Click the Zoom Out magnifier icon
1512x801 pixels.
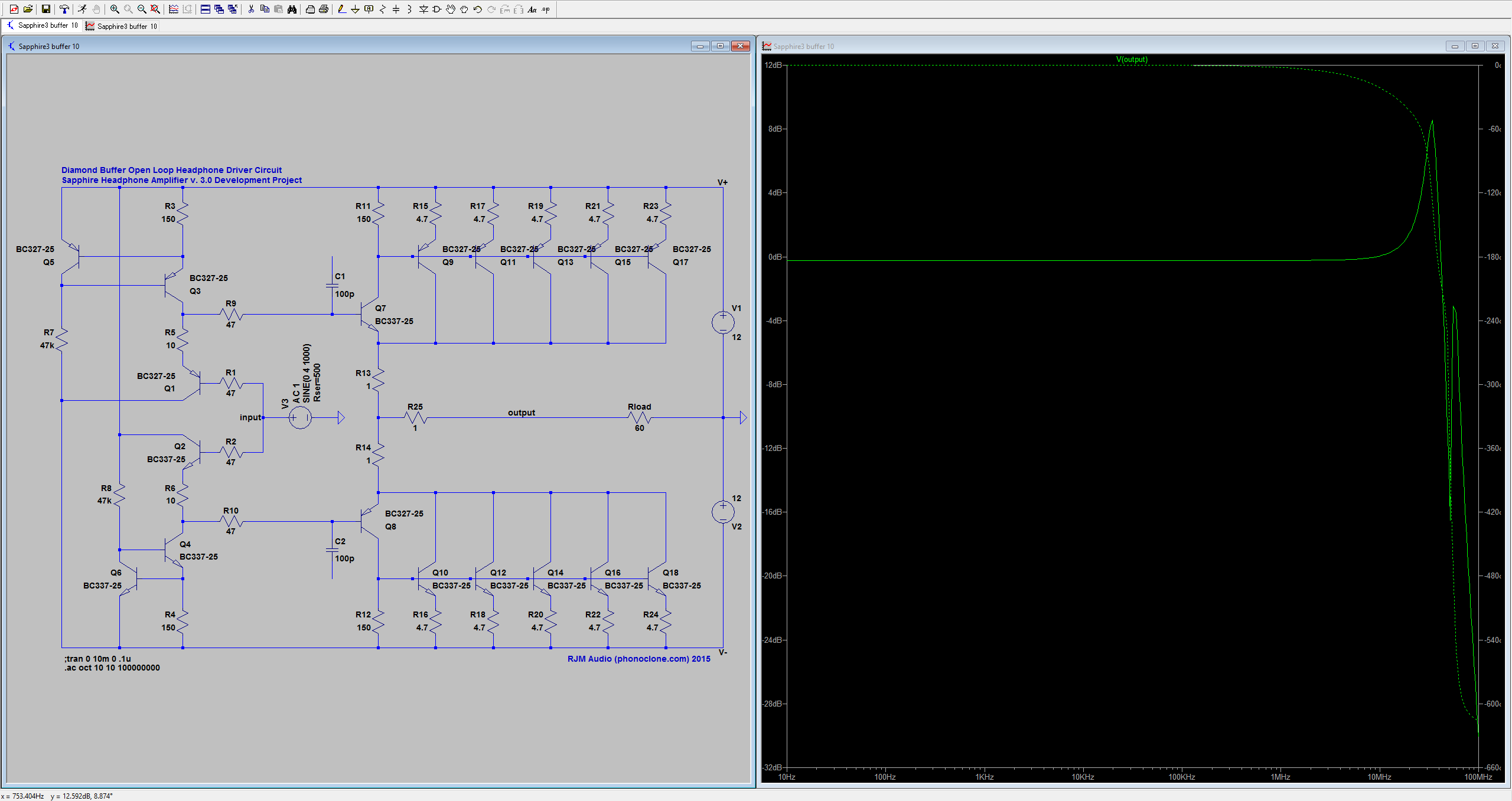142,9
